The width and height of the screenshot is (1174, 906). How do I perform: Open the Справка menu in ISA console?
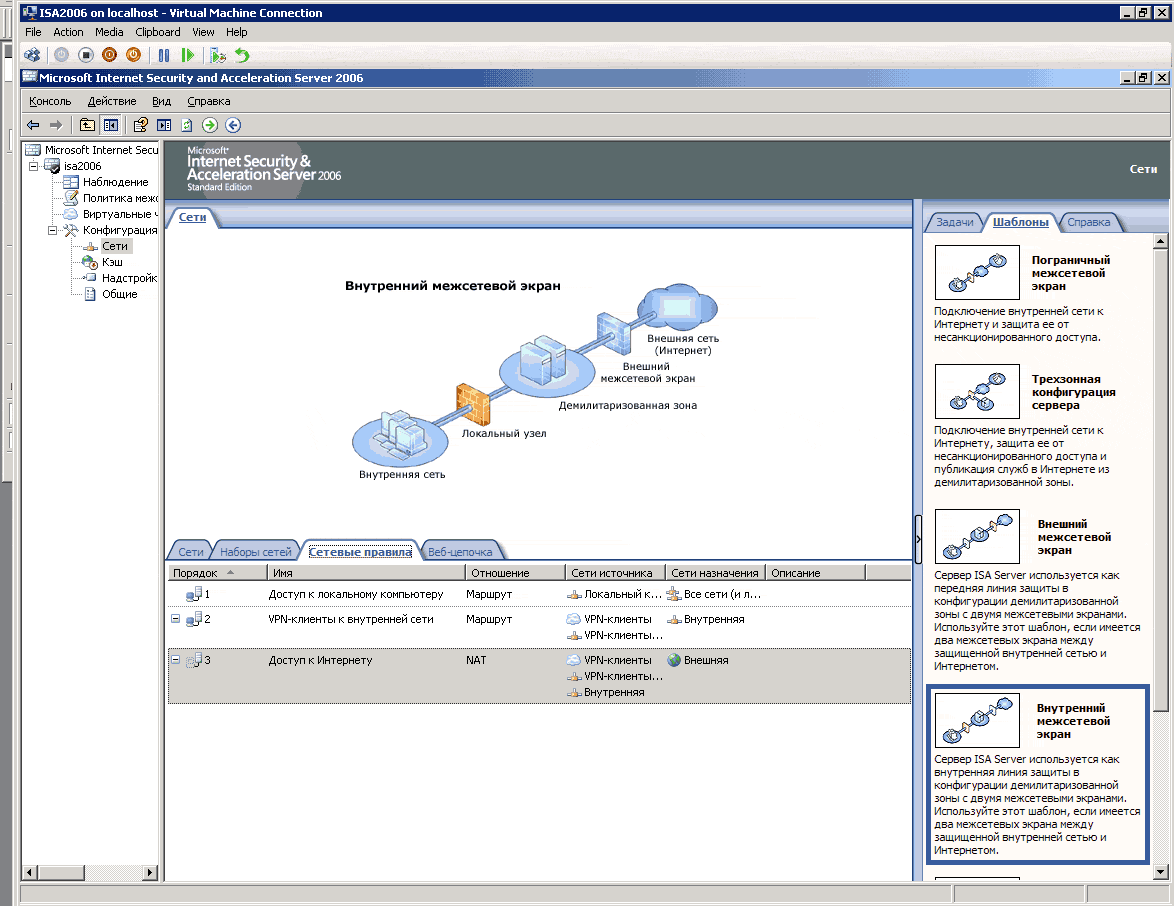point(209,101)
